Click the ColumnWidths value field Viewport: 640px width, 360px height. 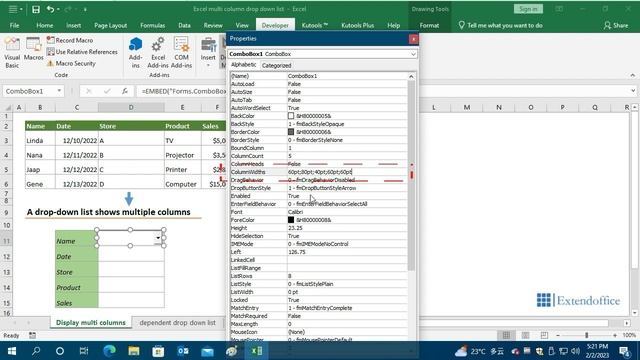tap(347, 172)
